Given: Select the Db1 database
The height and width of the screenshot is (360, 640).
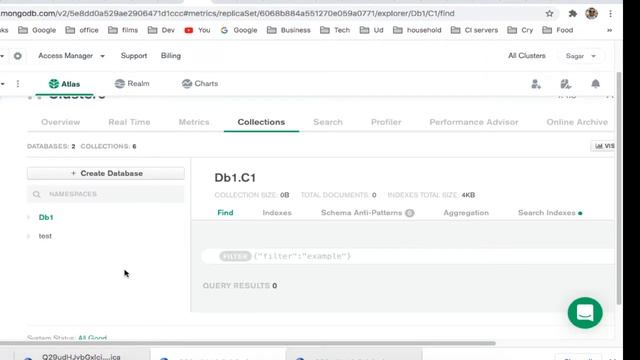Looking at the screenshot, I should (46, 218).
